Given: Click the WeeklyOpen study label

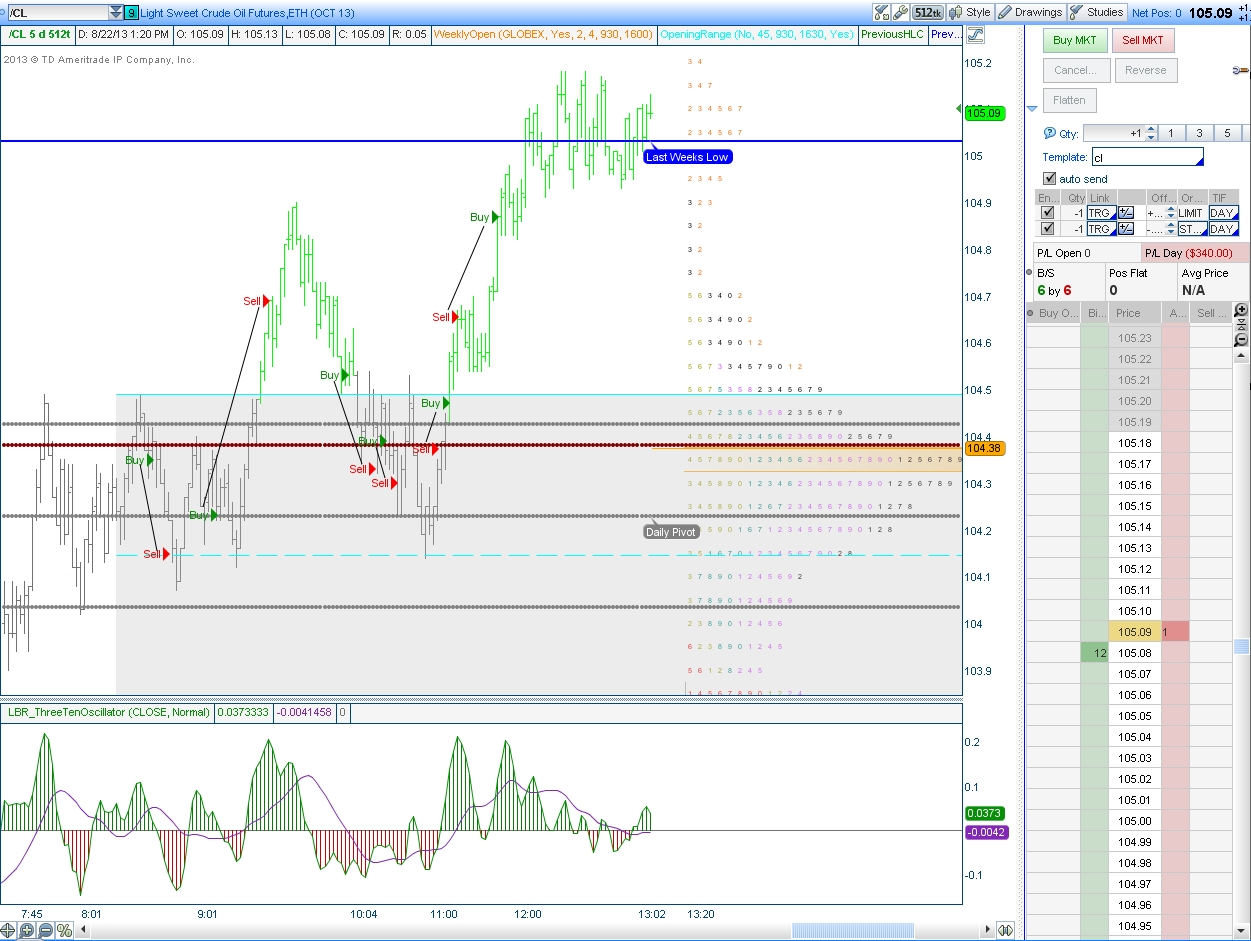Looking at the screenshot, I should (x=544, y=34).
